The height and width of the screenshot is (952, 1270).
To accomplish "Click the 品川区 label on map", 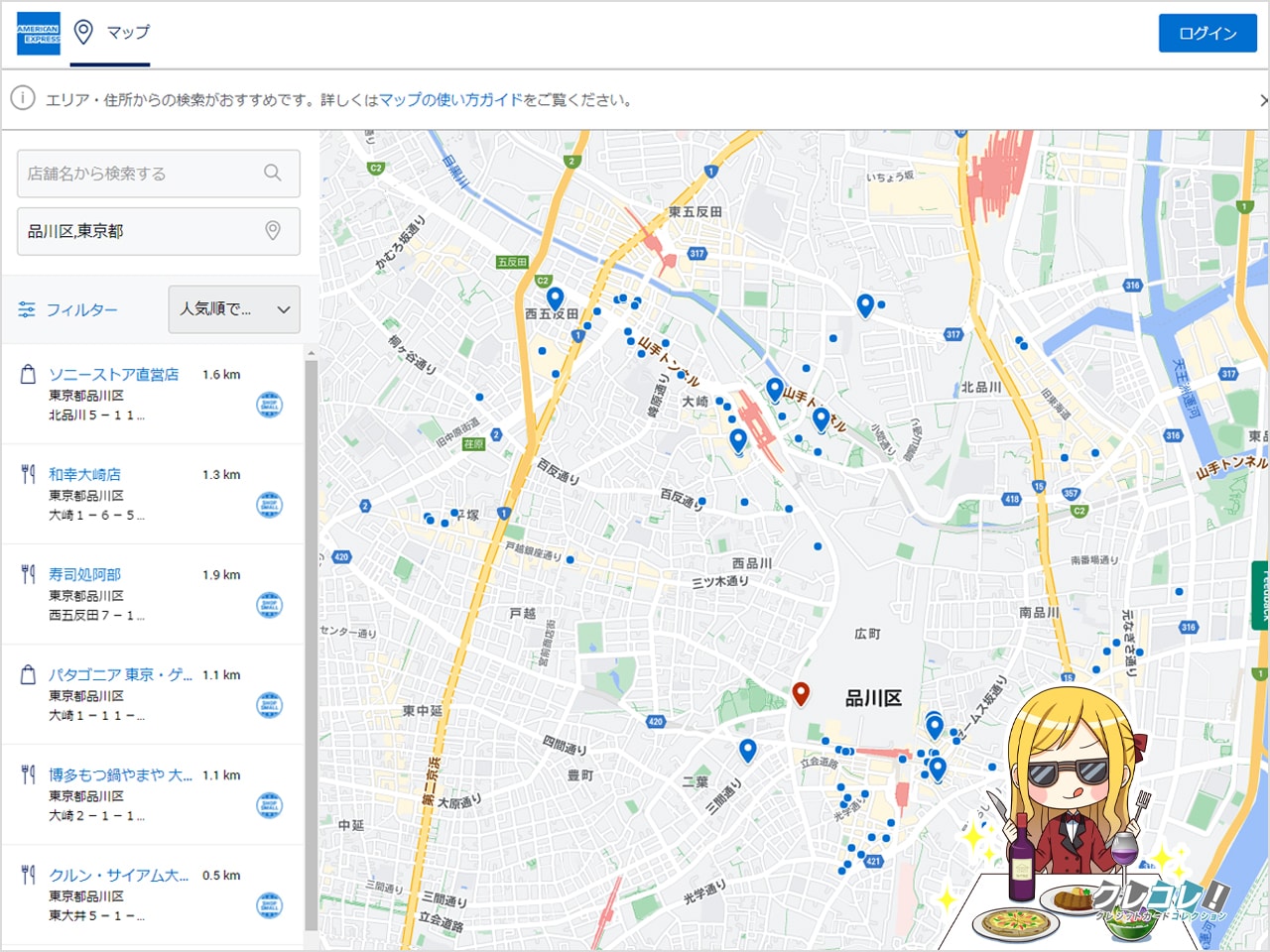I will (x=873, y=698).
